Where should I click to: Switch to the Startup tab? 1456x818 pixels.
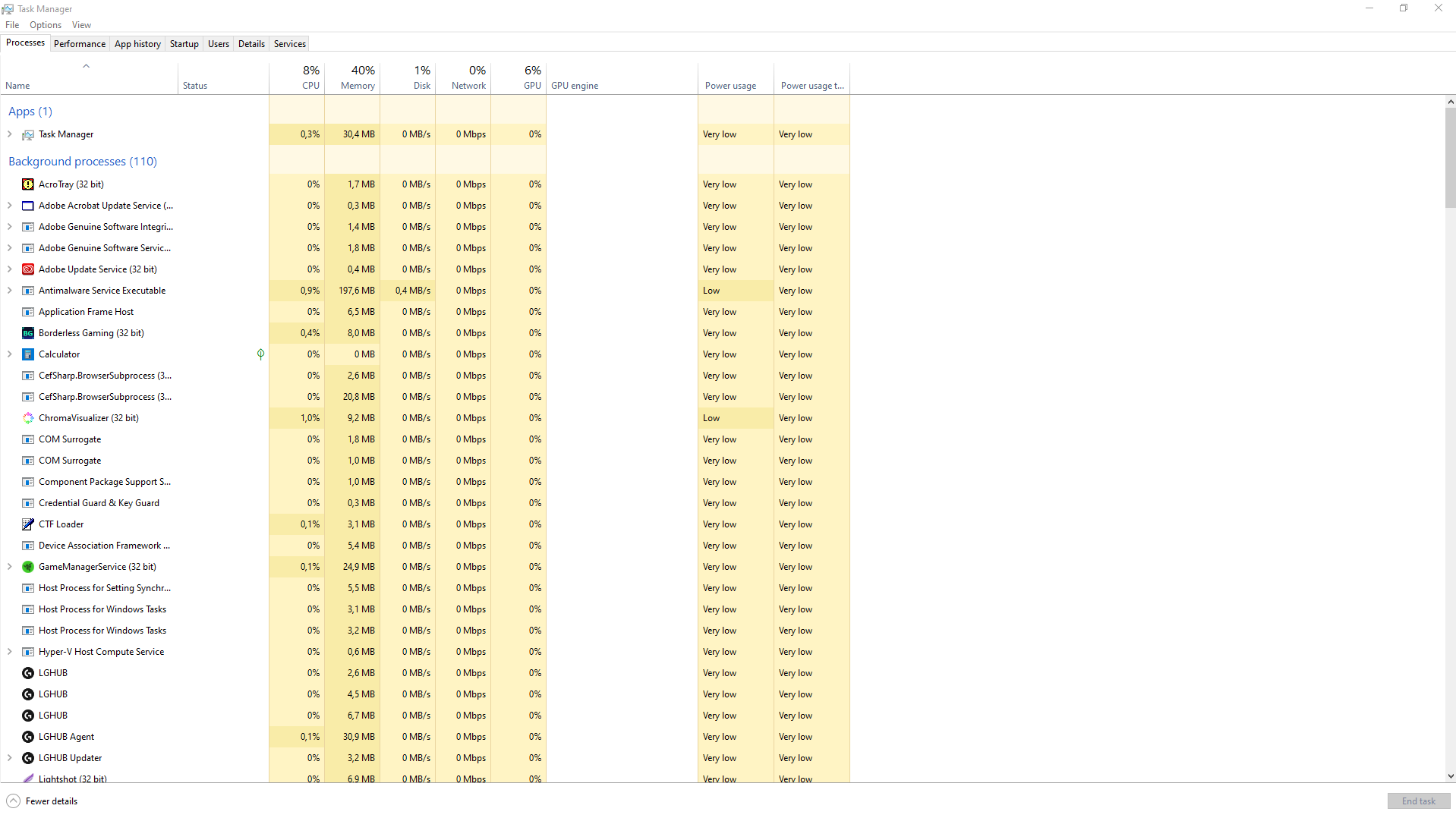184,44
